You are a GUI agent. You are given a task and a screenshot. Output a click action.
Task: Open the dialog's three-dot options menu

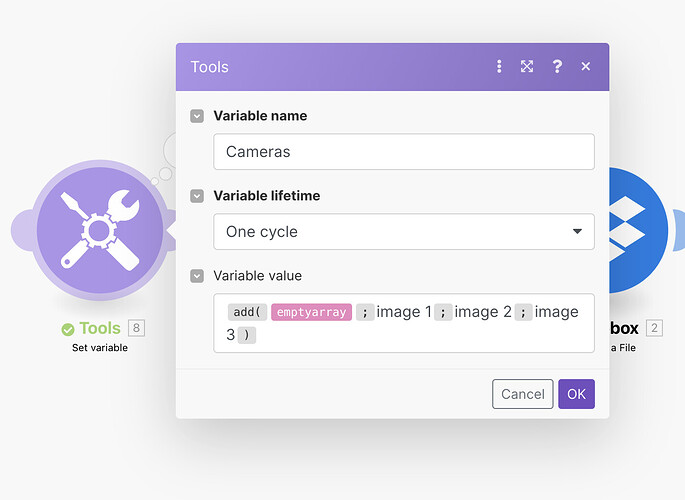point(499,67)
